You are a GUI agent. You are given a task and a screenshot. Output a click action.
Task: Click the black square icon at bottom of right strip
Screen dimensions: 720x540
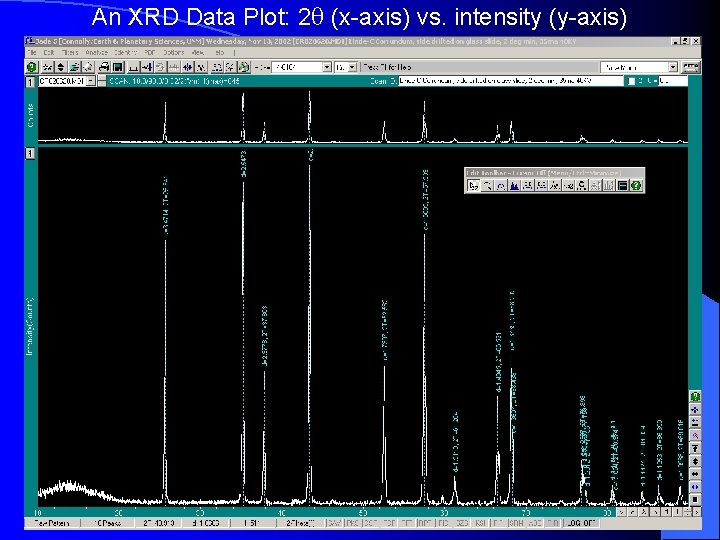tap(695, 499)
